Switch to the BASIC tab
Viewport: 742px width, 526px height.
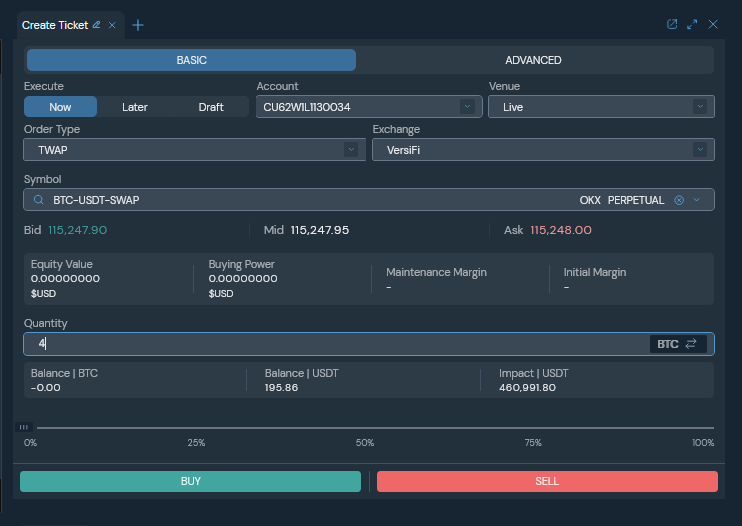[191, 60]
